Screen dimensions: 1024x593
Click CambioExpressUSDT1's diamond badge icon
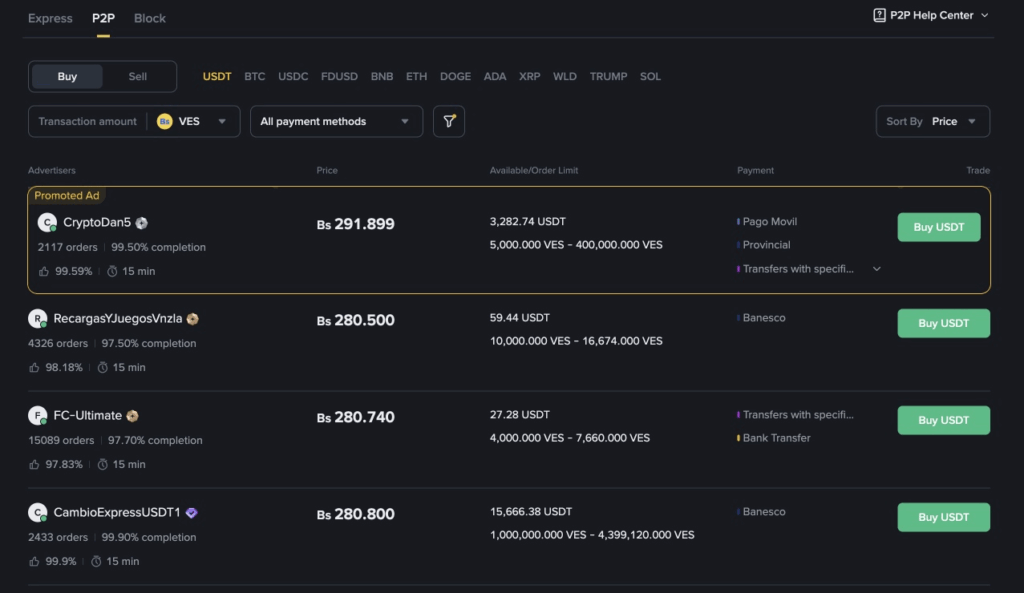click(x=191, y=513)
